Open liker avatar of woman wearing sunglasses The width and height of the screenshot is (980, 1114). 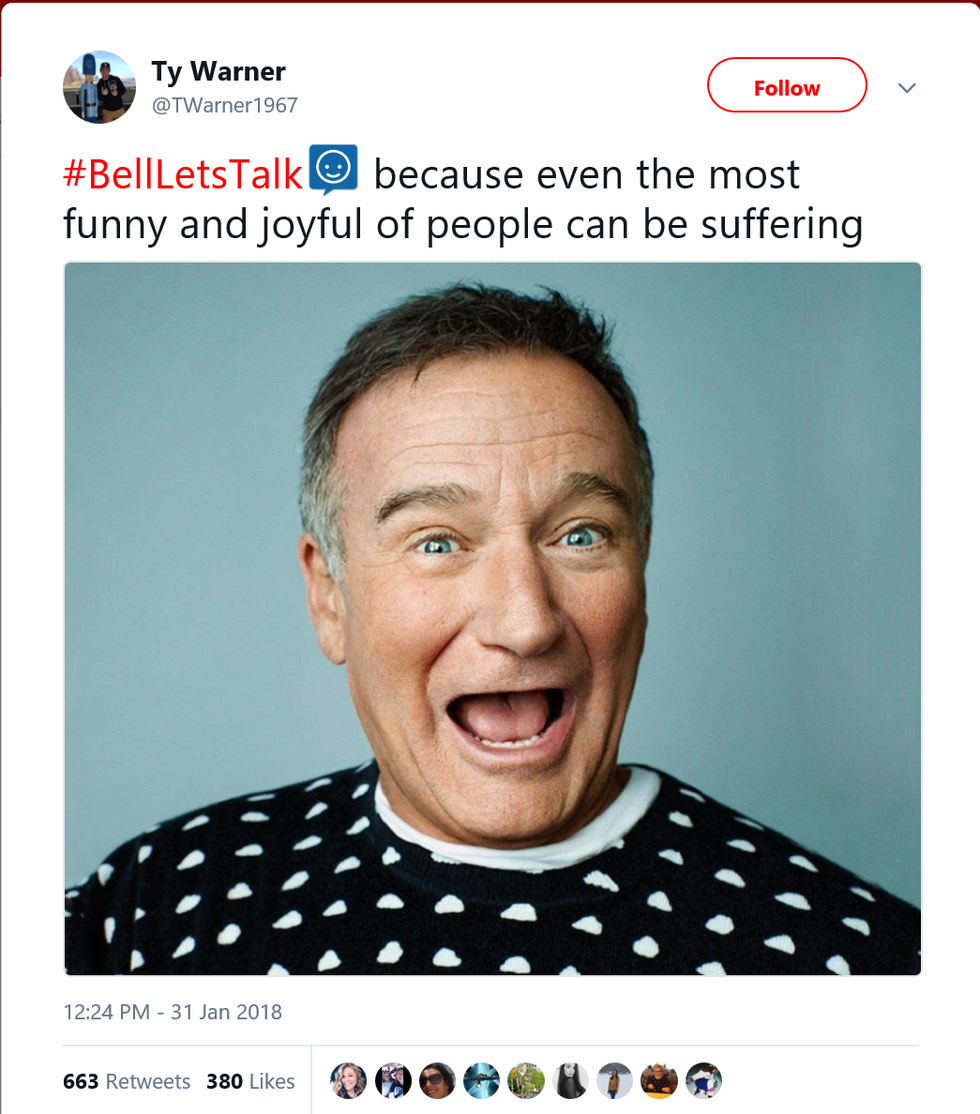point(438,1080)
